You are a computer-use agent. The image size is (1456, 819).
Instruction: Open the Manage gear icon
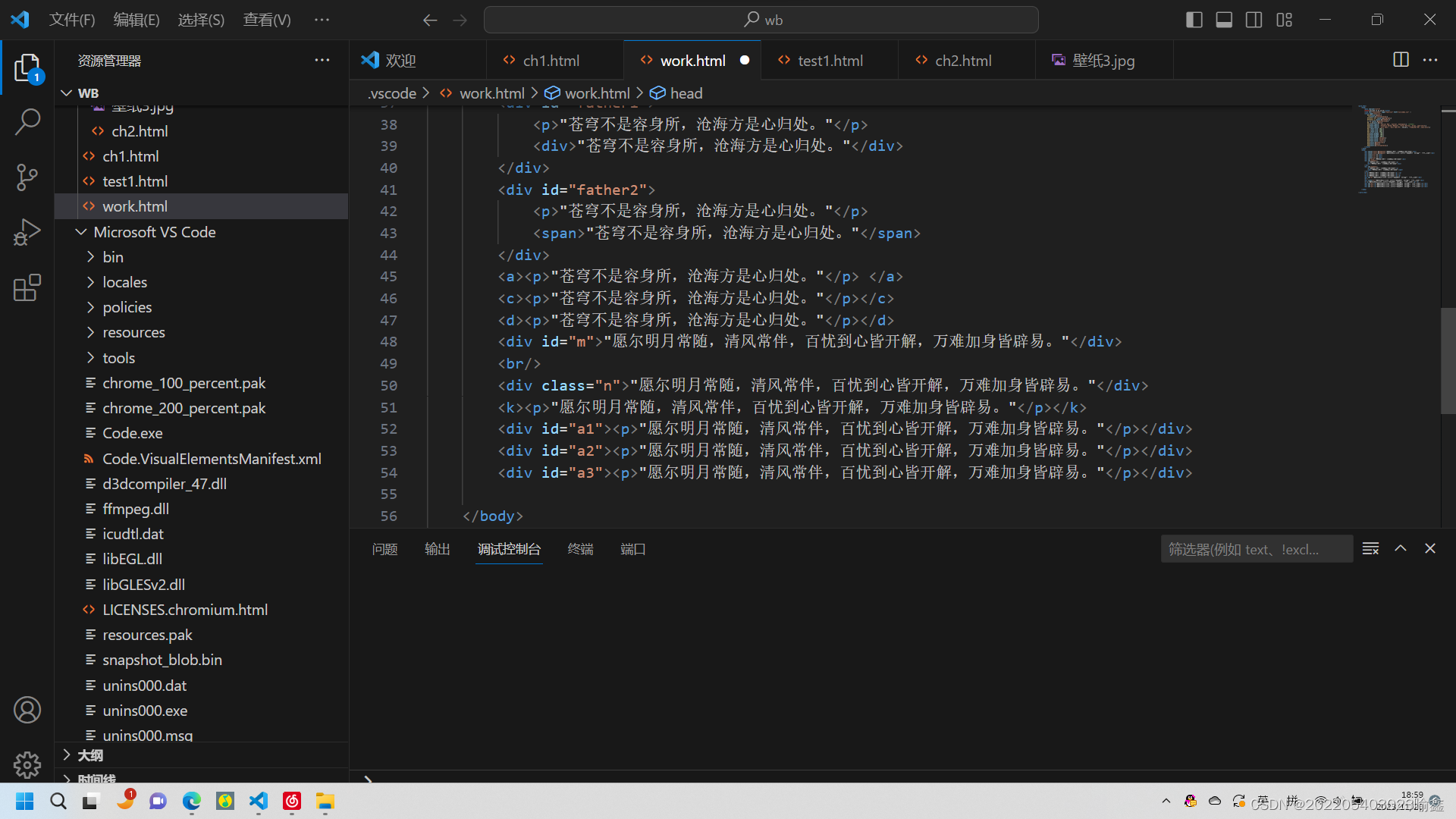tap(27, 764)
